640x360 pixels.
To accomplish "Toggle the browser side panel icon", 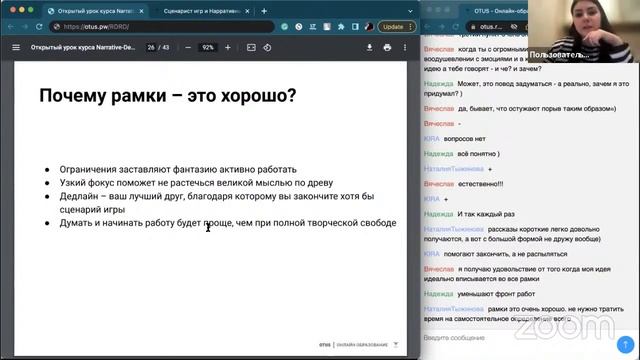I will [x=355, y=27].
